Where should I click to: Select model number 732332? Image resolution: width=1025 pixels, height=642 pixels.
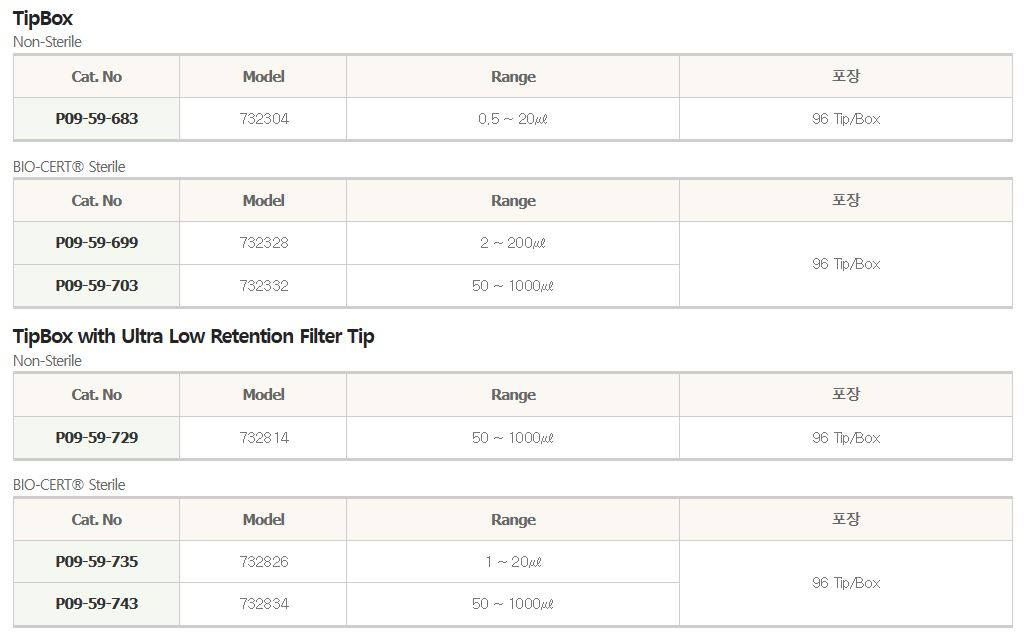(x=264, y=286)
